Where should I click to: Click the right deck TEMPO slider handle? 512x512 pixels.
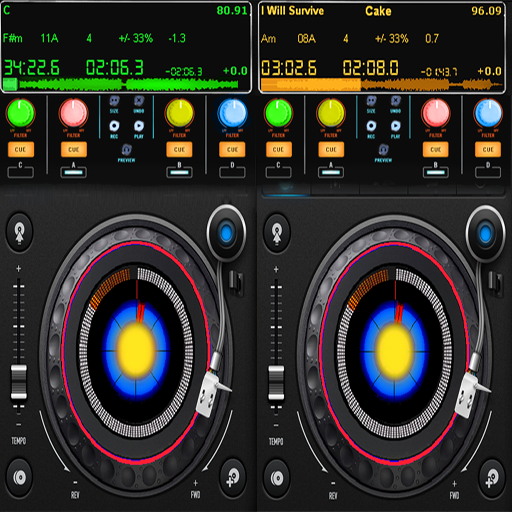(276, 382)
